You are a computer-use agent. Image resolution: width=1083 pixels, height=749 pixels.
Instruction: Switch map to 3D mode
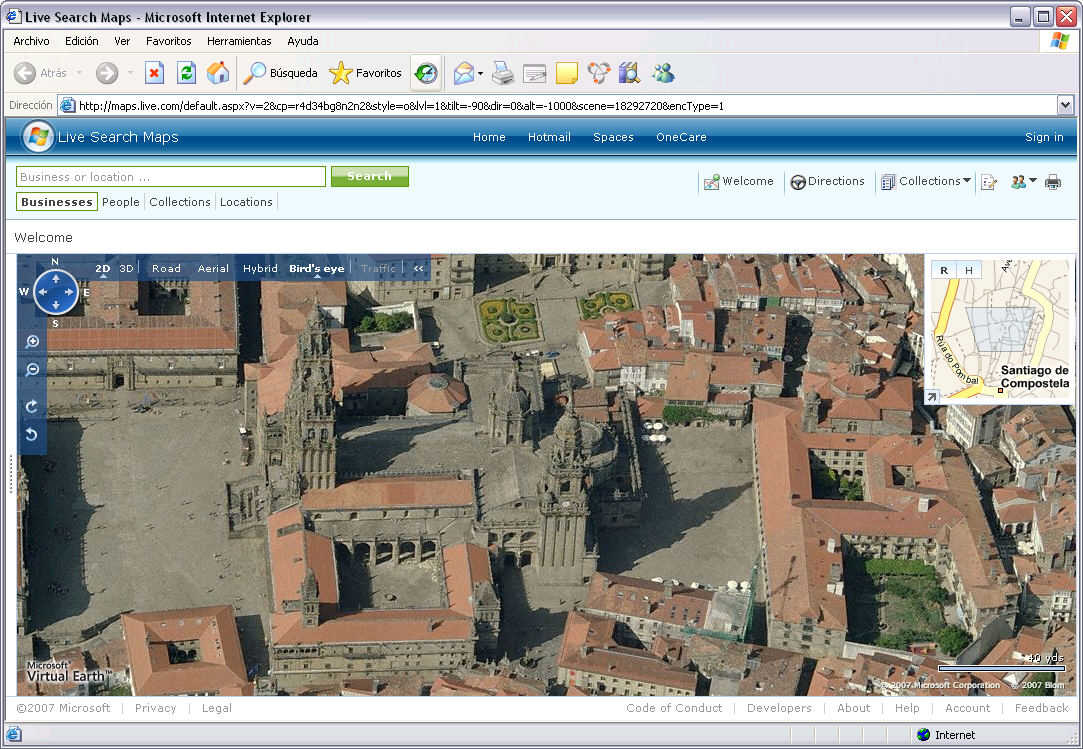coord(126,268)
